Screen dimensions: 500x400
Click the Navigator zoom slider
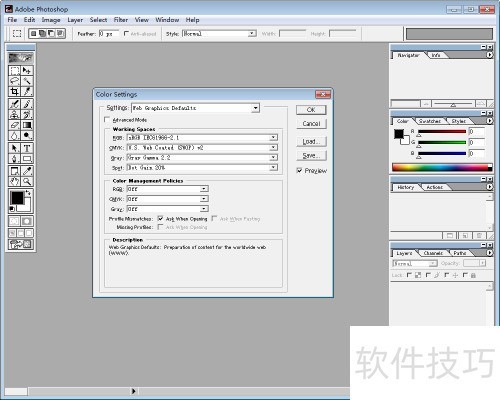click(x=453, y=104)
